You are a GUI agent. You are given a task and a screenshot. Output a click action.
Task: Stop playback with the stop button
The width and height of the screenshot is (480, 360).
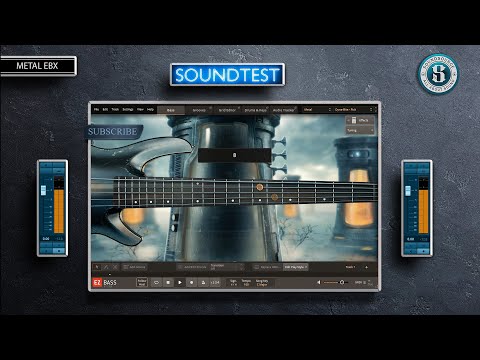click(x=168, y=283)
